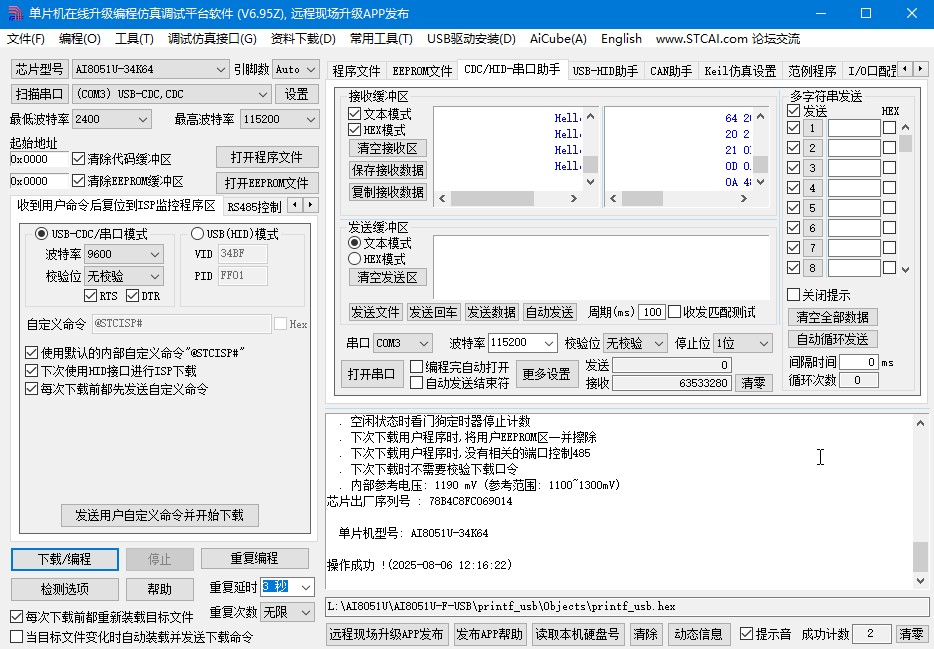Open the RS485控制 tab
The width and height of the screenshot is (934, 649).
click(254, 207)
